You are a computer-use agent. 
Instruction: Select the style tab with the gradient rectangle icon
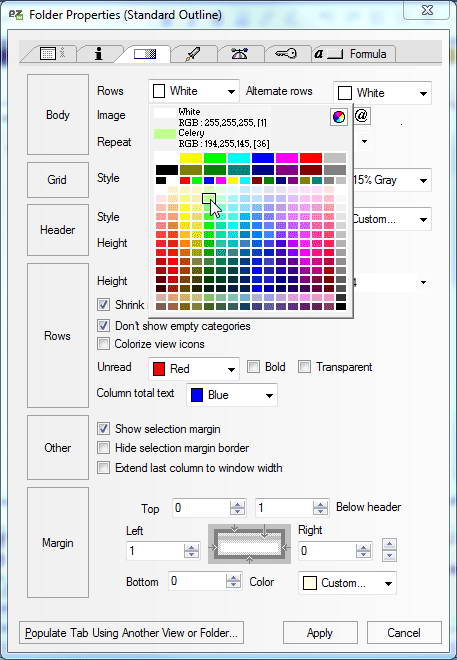click(145, 54)
